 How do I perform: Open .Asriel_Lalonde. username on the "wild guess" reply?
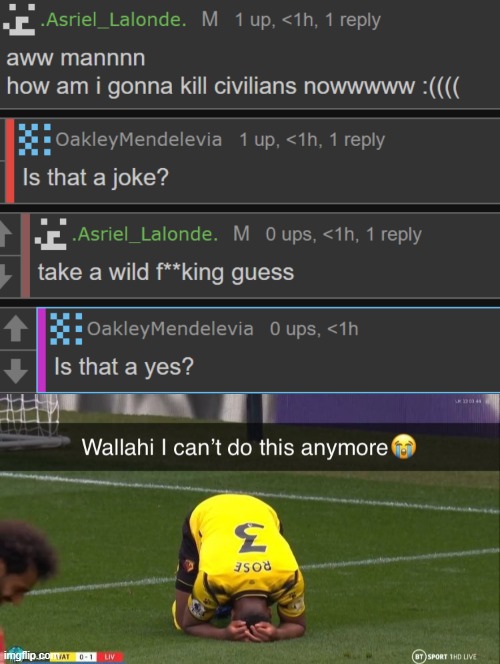click(x=145, y=234)
